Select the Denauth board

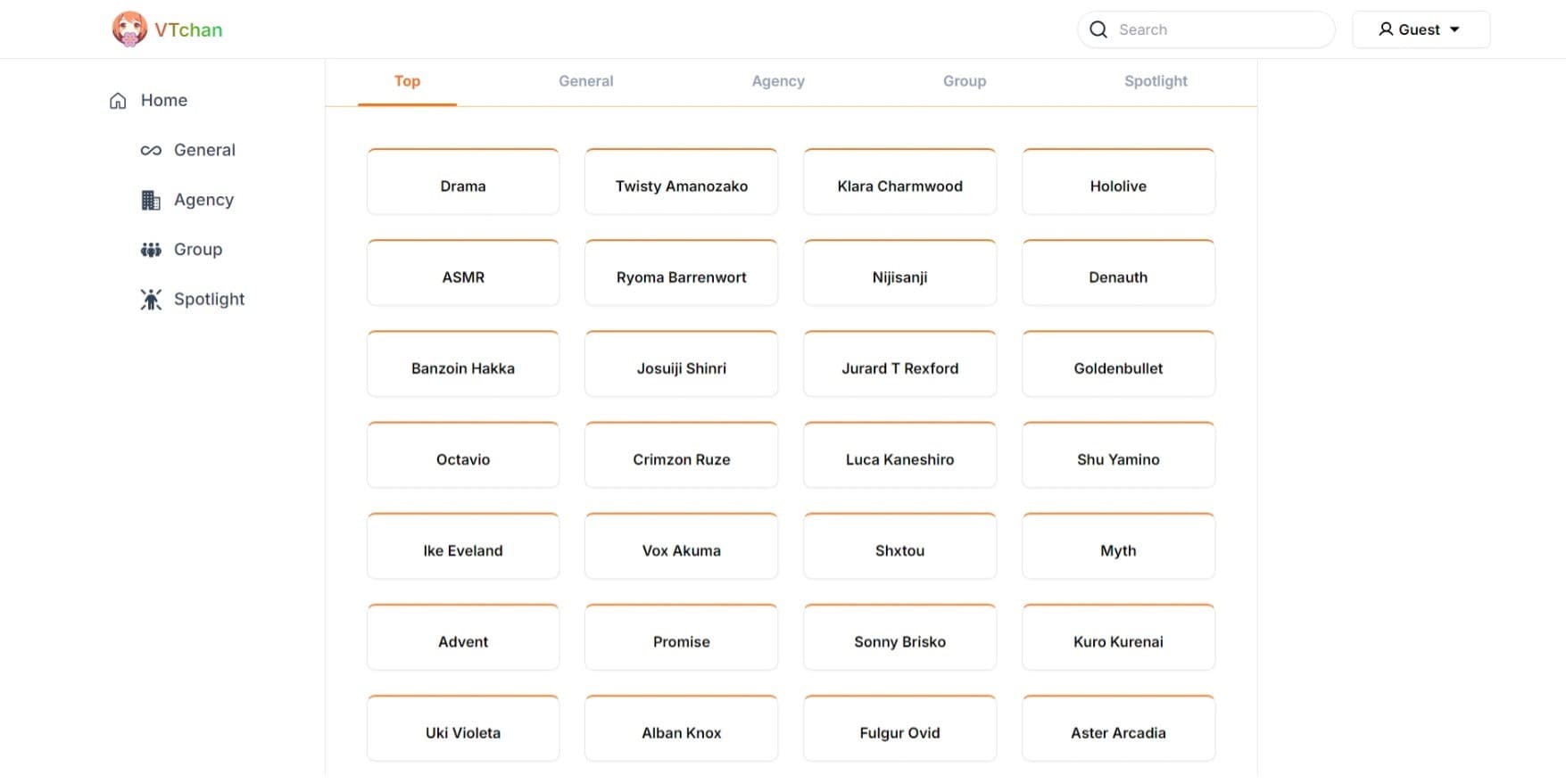tap(1118, 273)
